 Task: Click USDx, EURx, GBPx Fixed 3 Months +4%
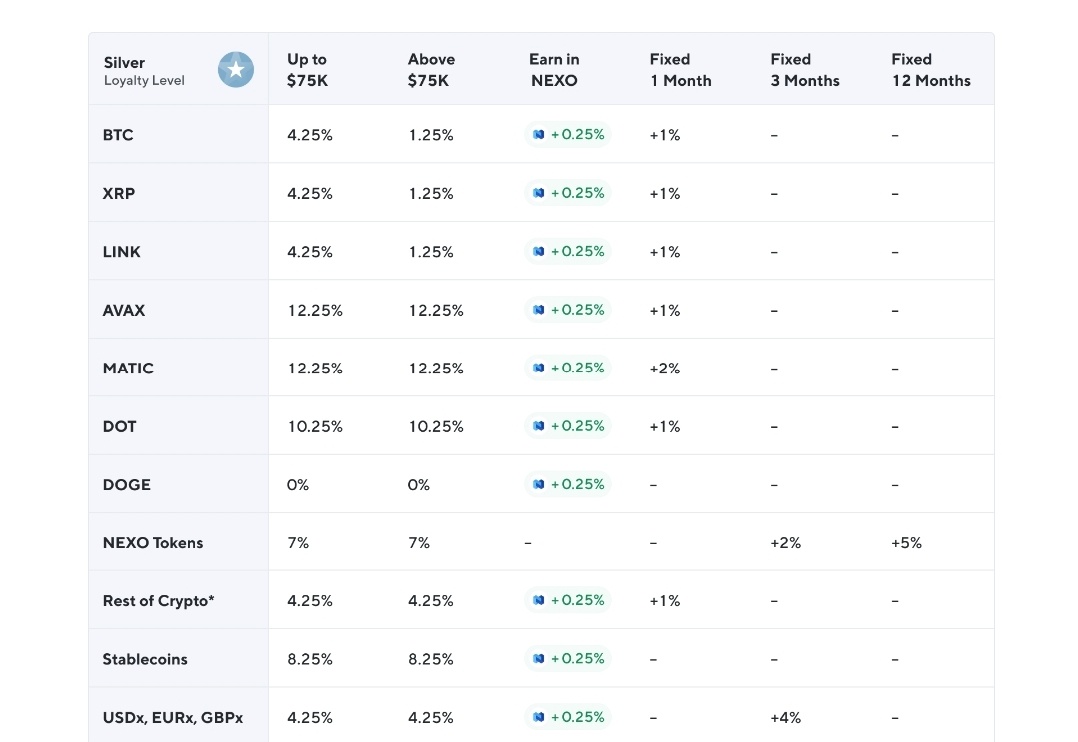pos(786,717)
